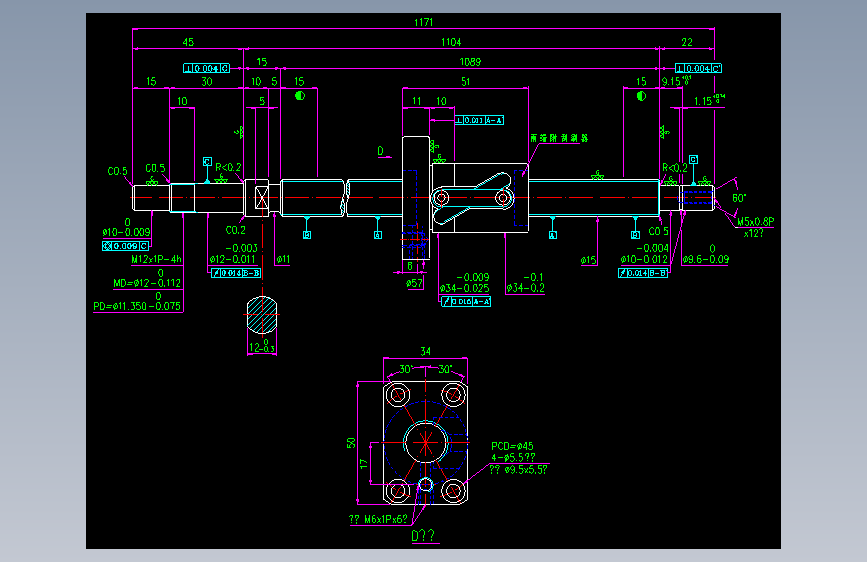Select the "ø15" shaft diameter label
Image resolution: width=867 pixels, height=562 pixels.
(x=588, y=259)
